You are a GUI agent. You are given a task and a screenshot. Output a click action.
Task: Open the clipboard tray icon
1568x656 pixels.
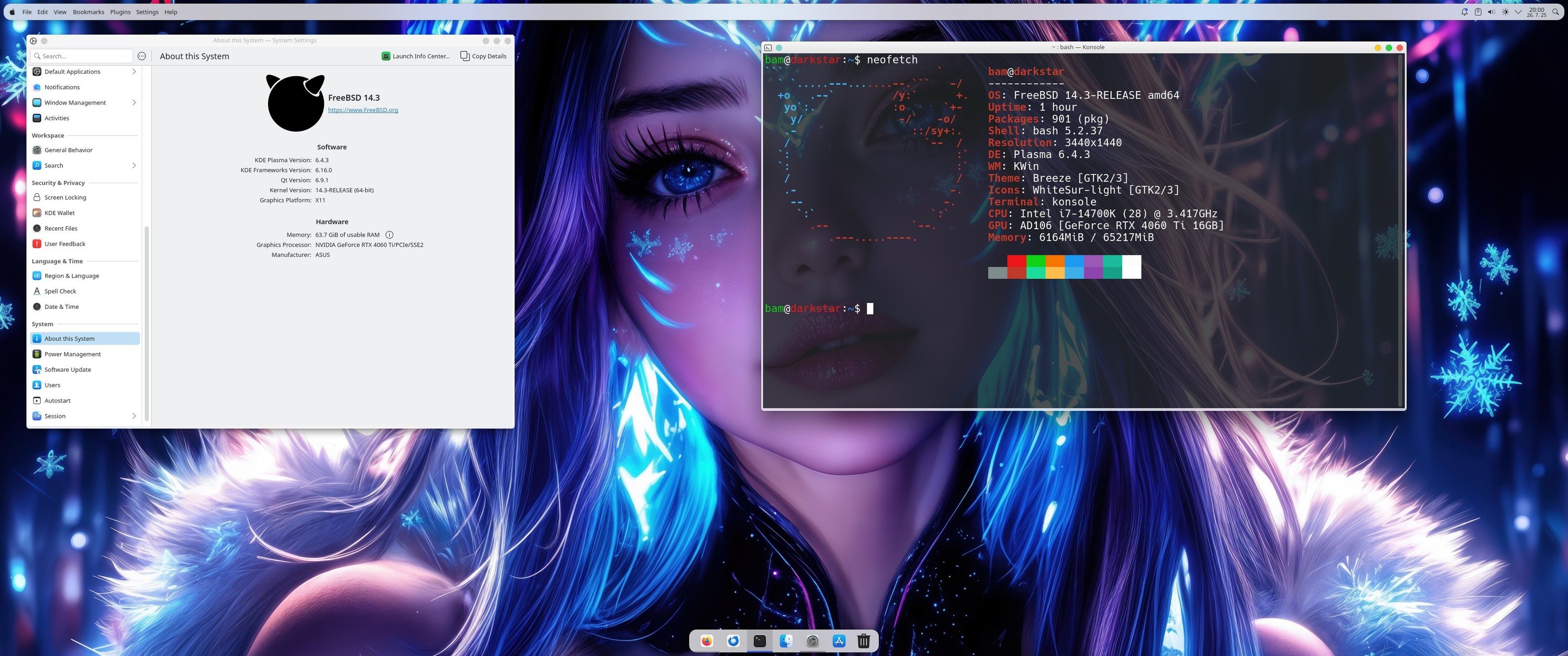(1478, 11)
